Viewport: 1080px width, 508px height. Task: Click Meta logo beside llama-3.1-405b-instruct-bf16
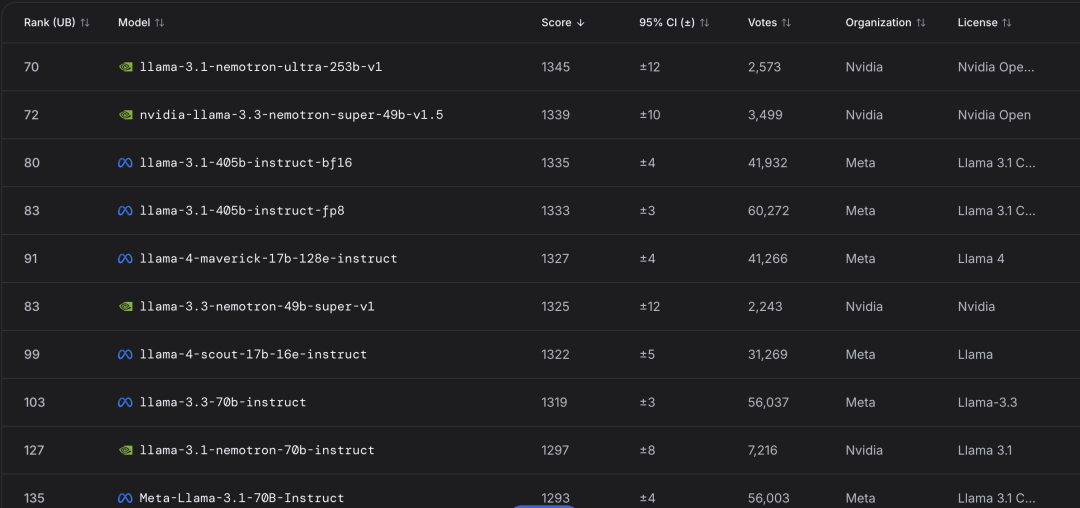click(125, 163)
